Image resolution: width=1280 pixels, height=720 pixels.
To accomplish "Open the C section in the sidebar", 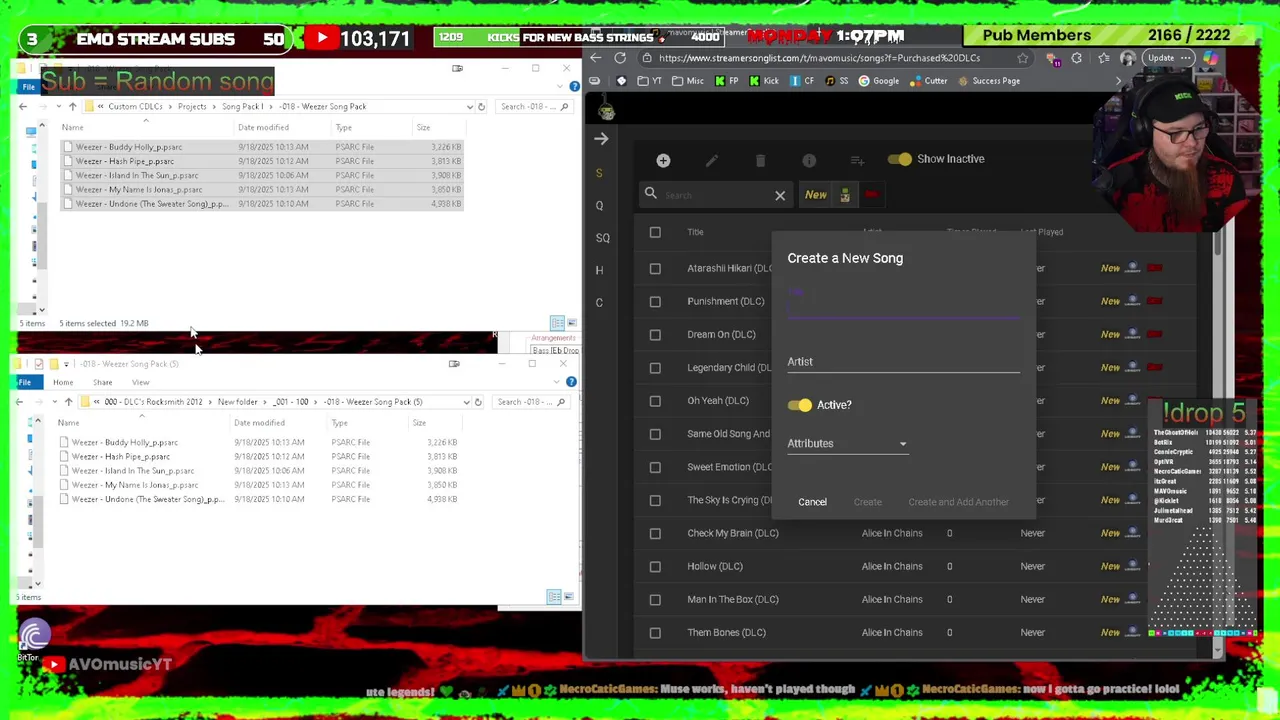I will (599, 302).
